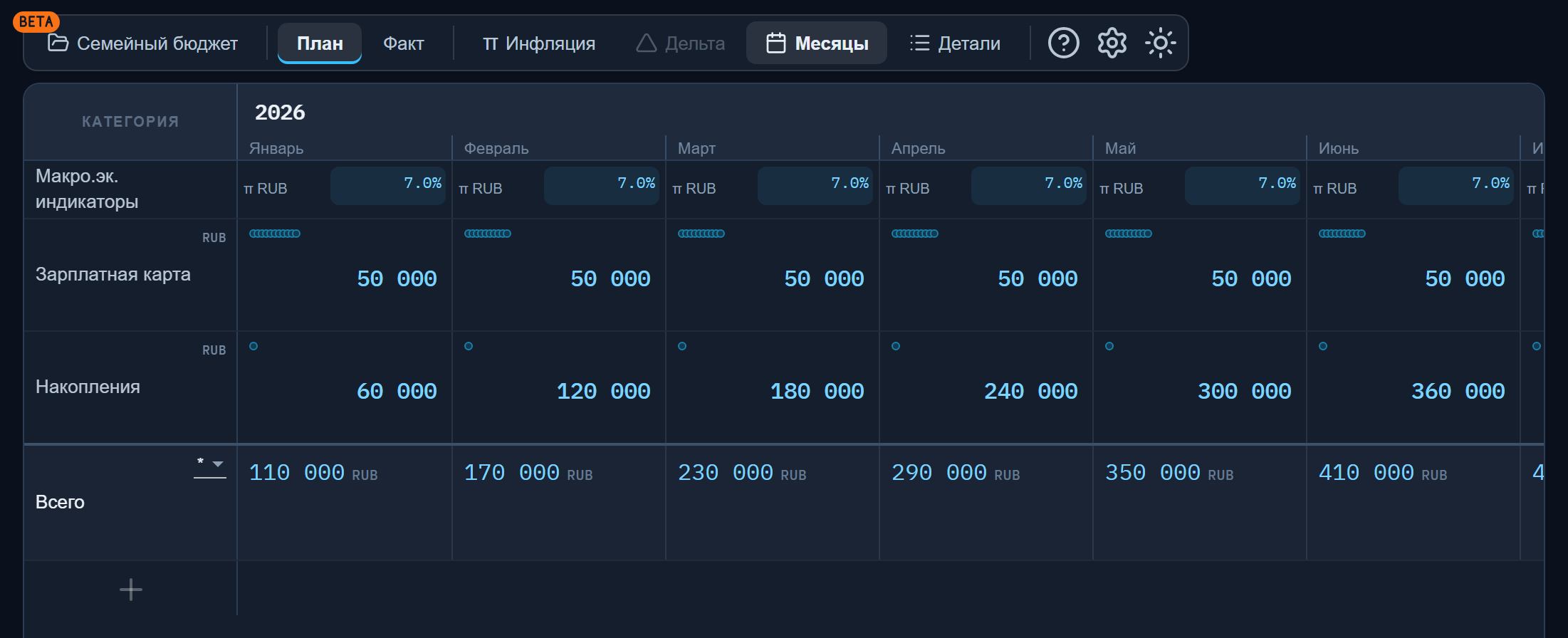Click the 2026 year header
This screenshot has height=638, width=1568.
[280, 112]
